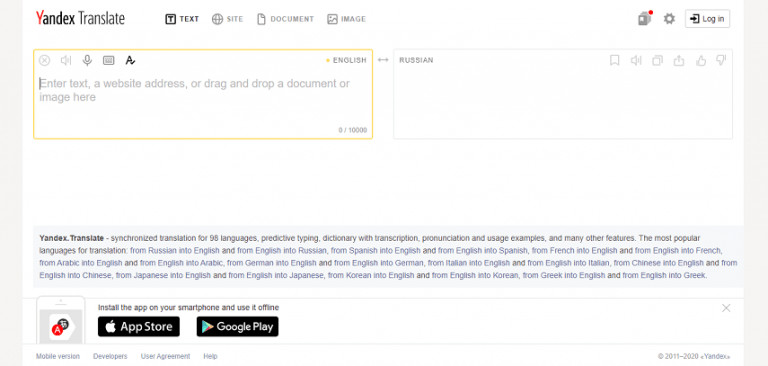Clear the source text with the X icon
Image resolution: width=768 pixels, height=366 pixels.
pos(45,60)
